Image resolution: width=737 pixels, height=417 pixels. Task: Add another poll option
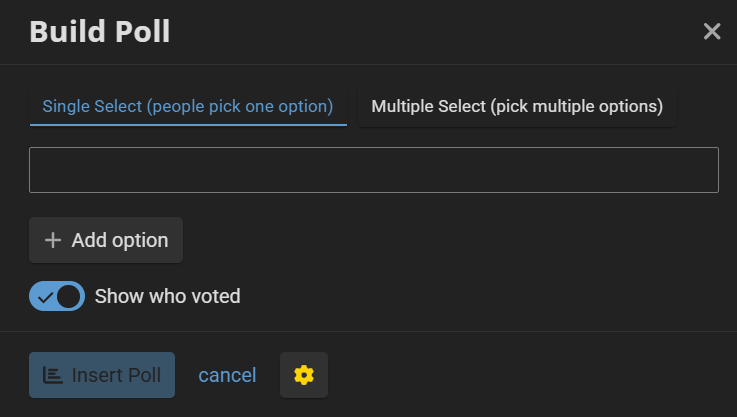106,240
